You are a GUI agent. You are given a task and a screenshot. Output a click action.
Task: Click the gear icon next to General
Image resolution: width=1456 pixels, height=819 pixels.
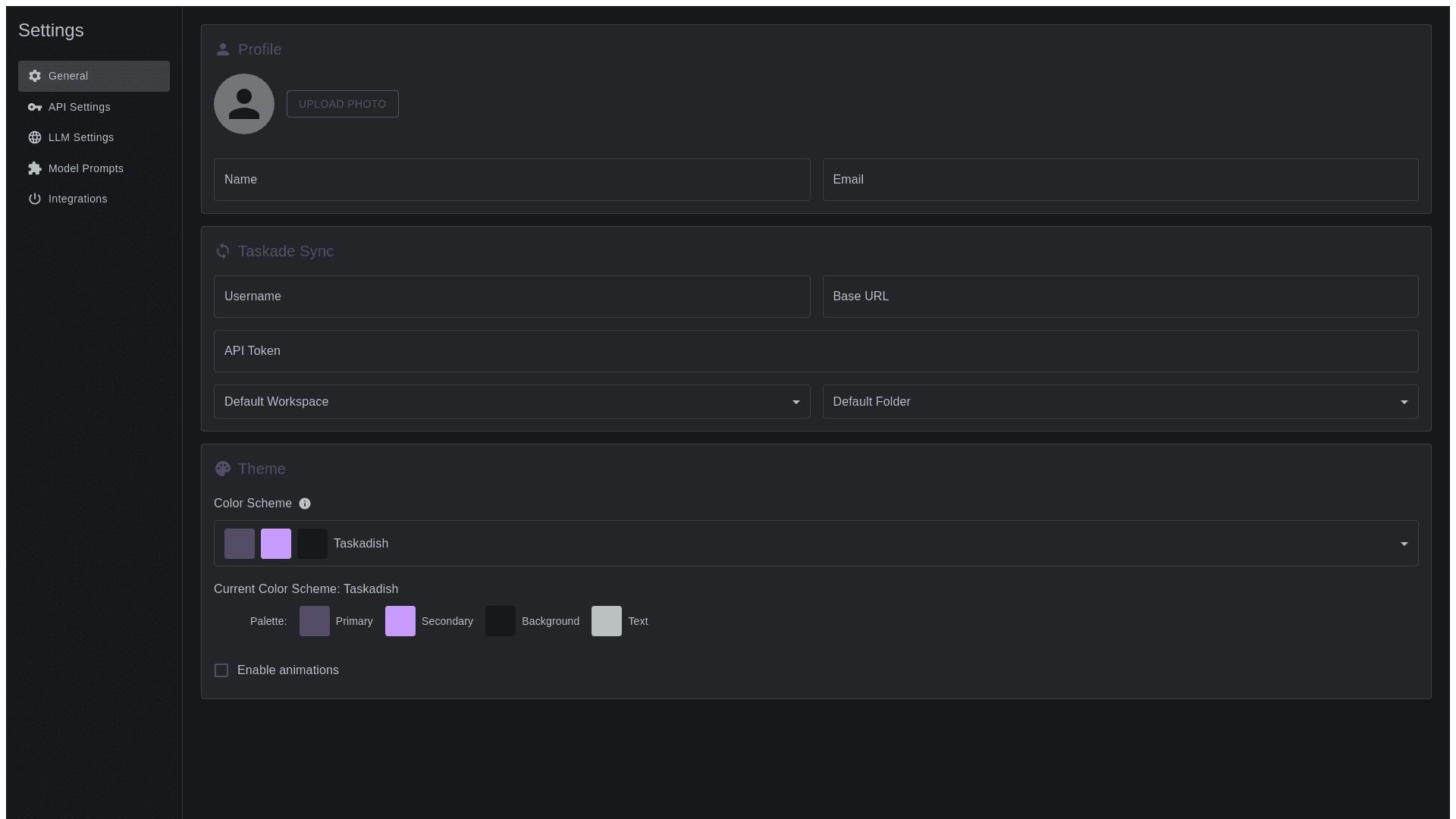[x=35, y=76]
